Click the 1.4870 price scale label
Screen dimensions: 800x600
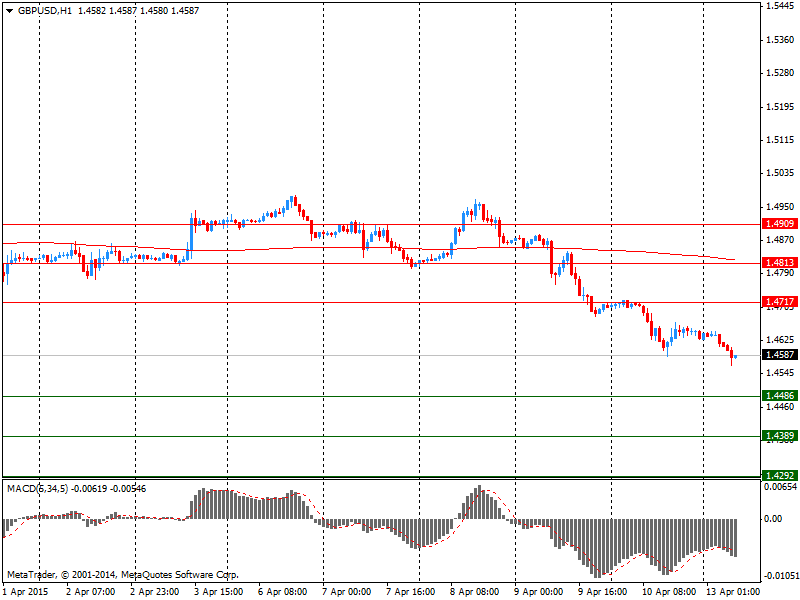(x=780, y=240)
